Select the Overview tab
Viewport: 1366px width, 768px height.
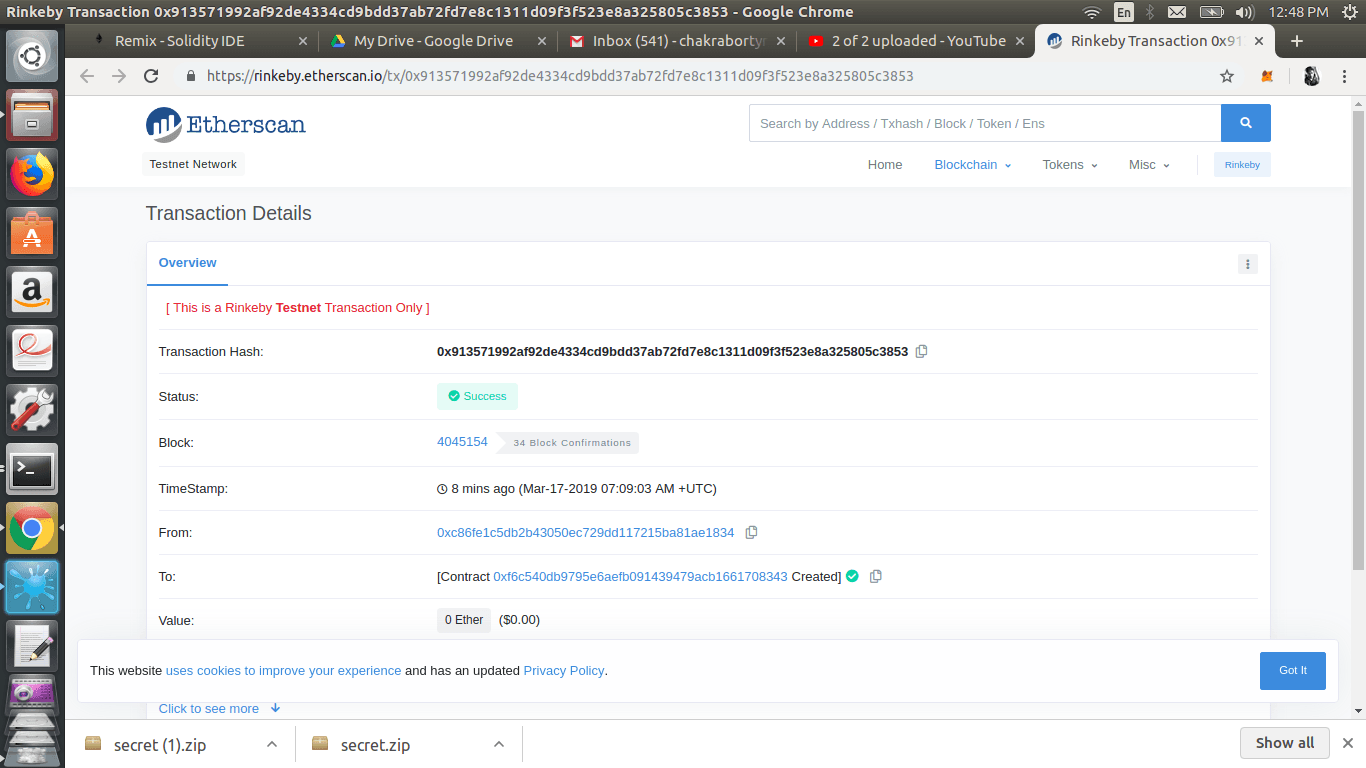click(187, 263)
